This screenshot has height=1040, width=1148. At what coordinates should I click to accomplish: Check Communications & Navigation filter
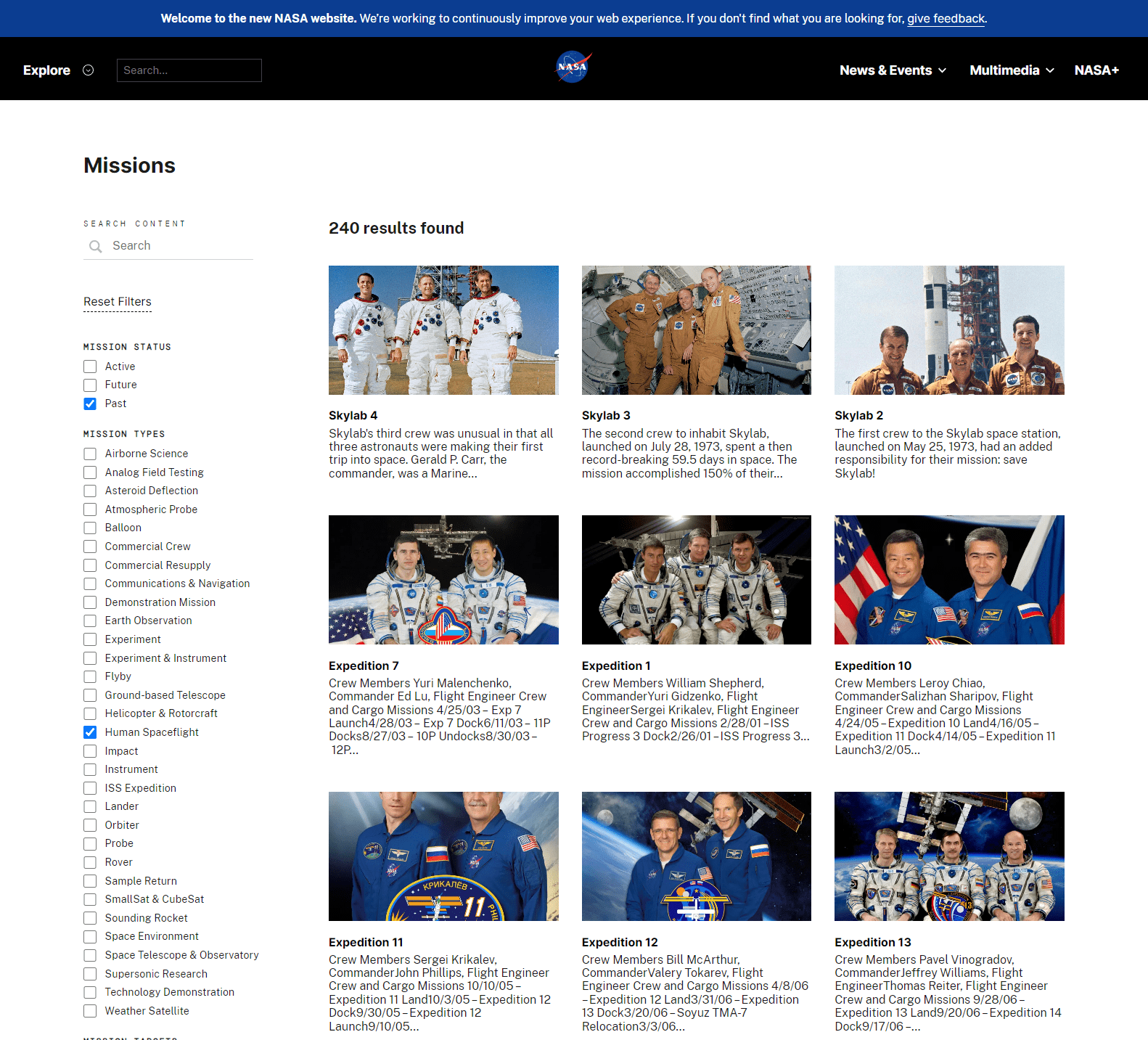[x=90, y=584]
